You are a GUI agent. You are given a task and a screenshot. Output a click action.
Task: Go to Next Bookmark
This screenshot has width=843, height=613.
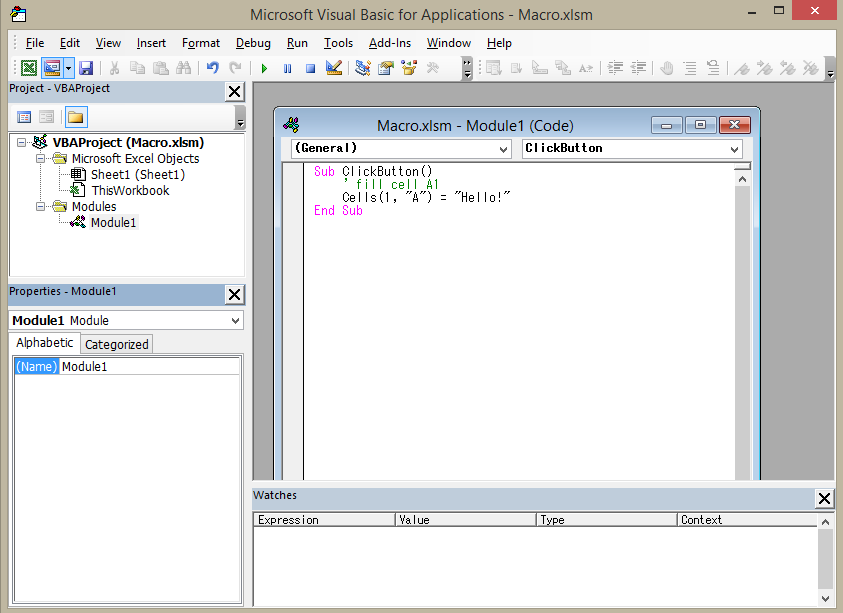coord(765,68)
